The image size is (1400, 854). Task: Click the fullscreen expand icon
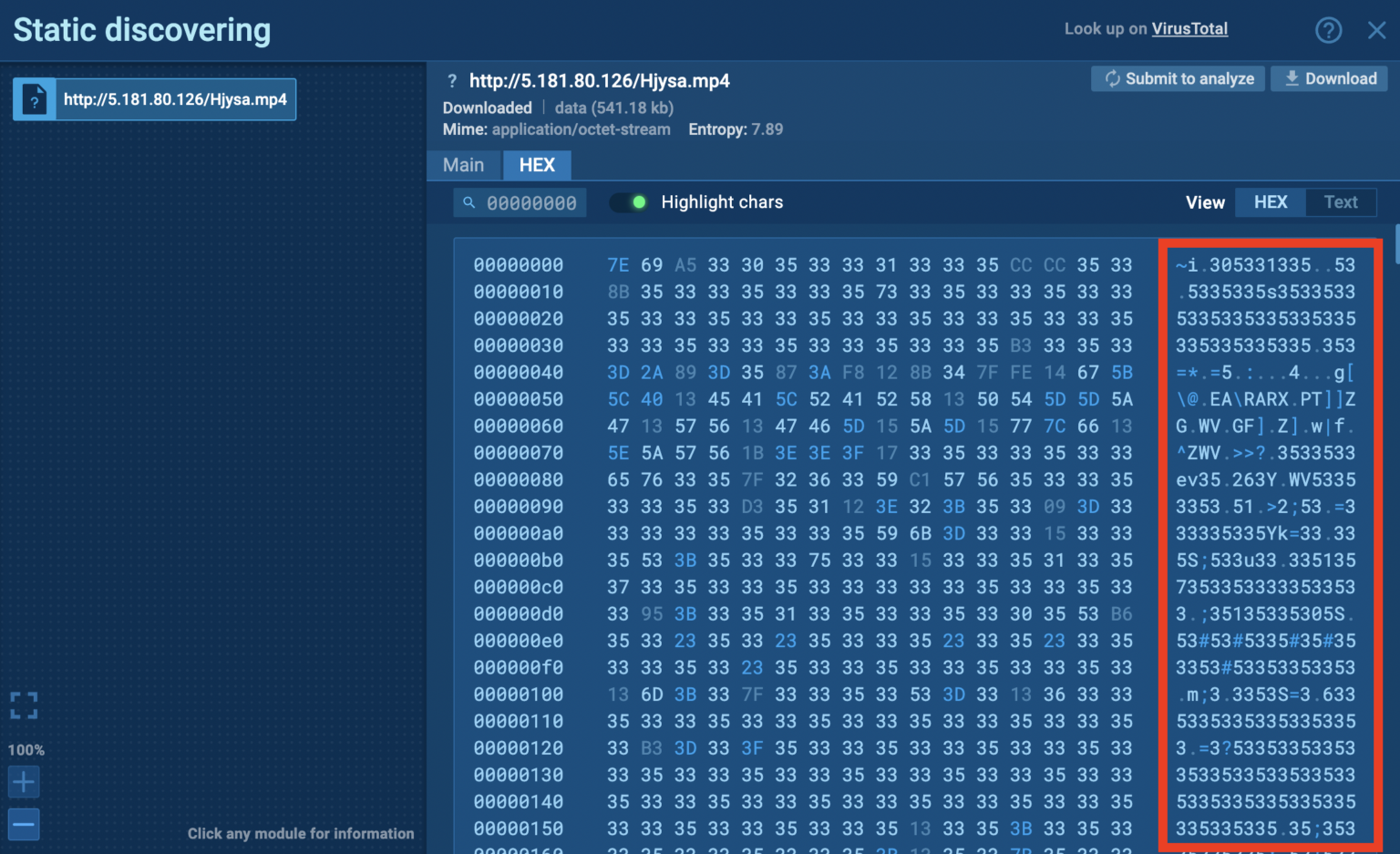coord(24,705)
